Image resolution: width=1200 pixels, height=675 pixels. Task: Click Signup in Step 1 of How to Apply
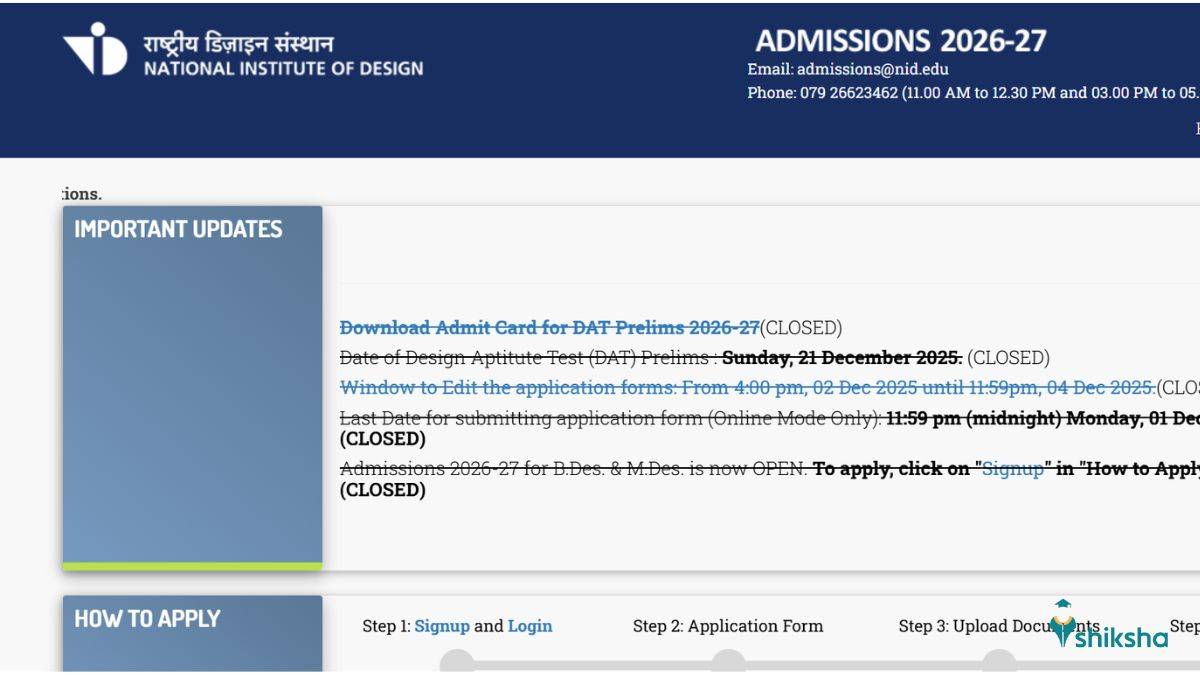point(442,626)
